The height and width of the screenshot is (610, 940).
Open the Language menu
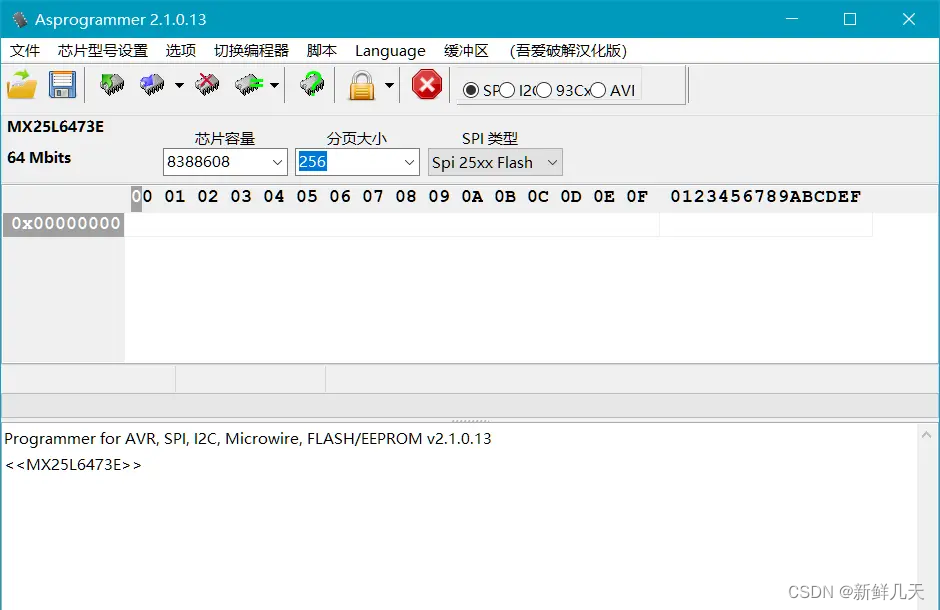389,50
